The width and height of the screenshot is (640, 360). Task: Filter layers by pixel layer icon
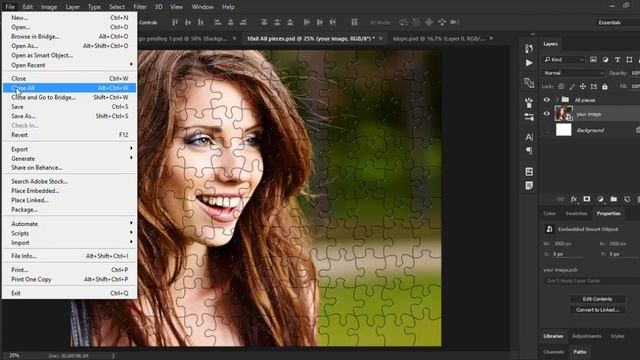(x=593, y=60)
